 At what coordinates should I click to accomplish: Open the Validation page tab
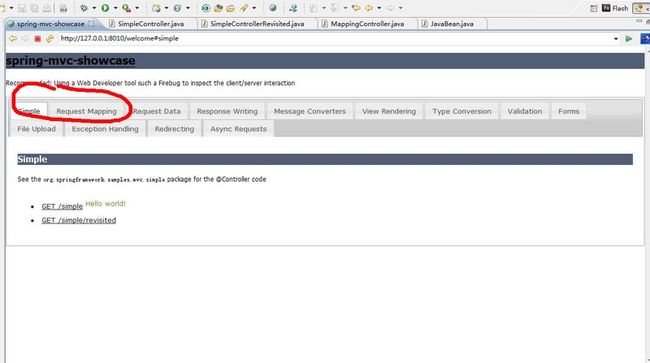coord(525,111)
